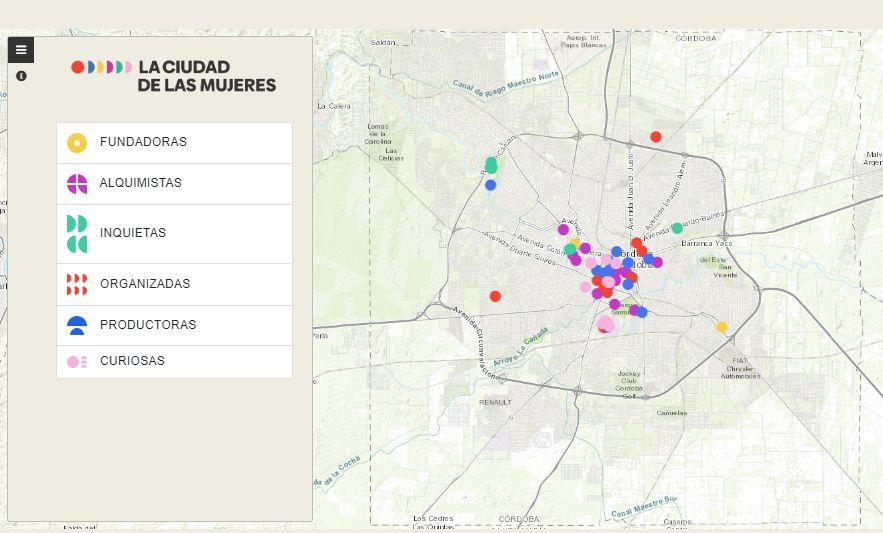Click the isolated red marker west of the city center
The width and height of the screenshot is (883, 533).
click(x=495, y=296)
